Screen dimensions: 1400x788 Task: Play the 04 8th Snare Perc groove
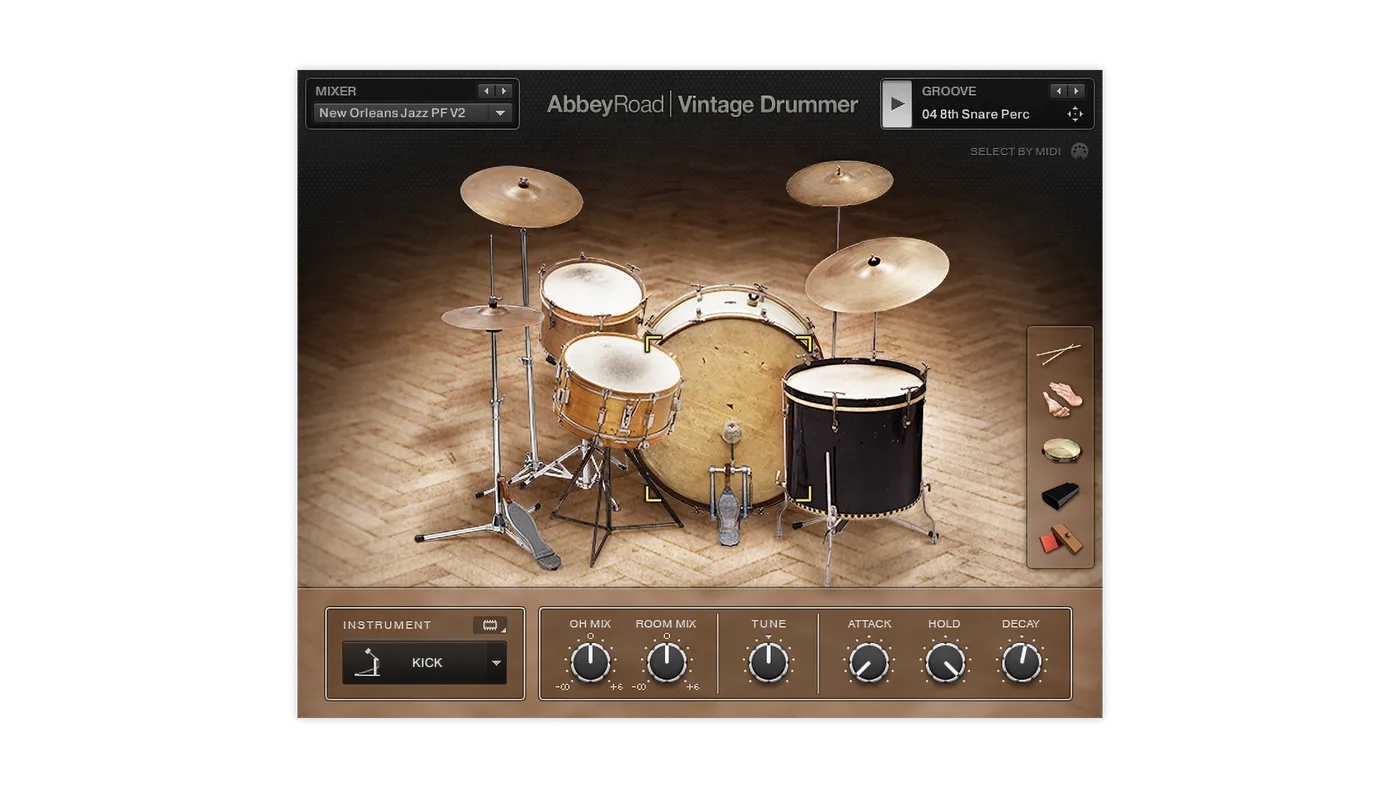[x=897, y=104]
